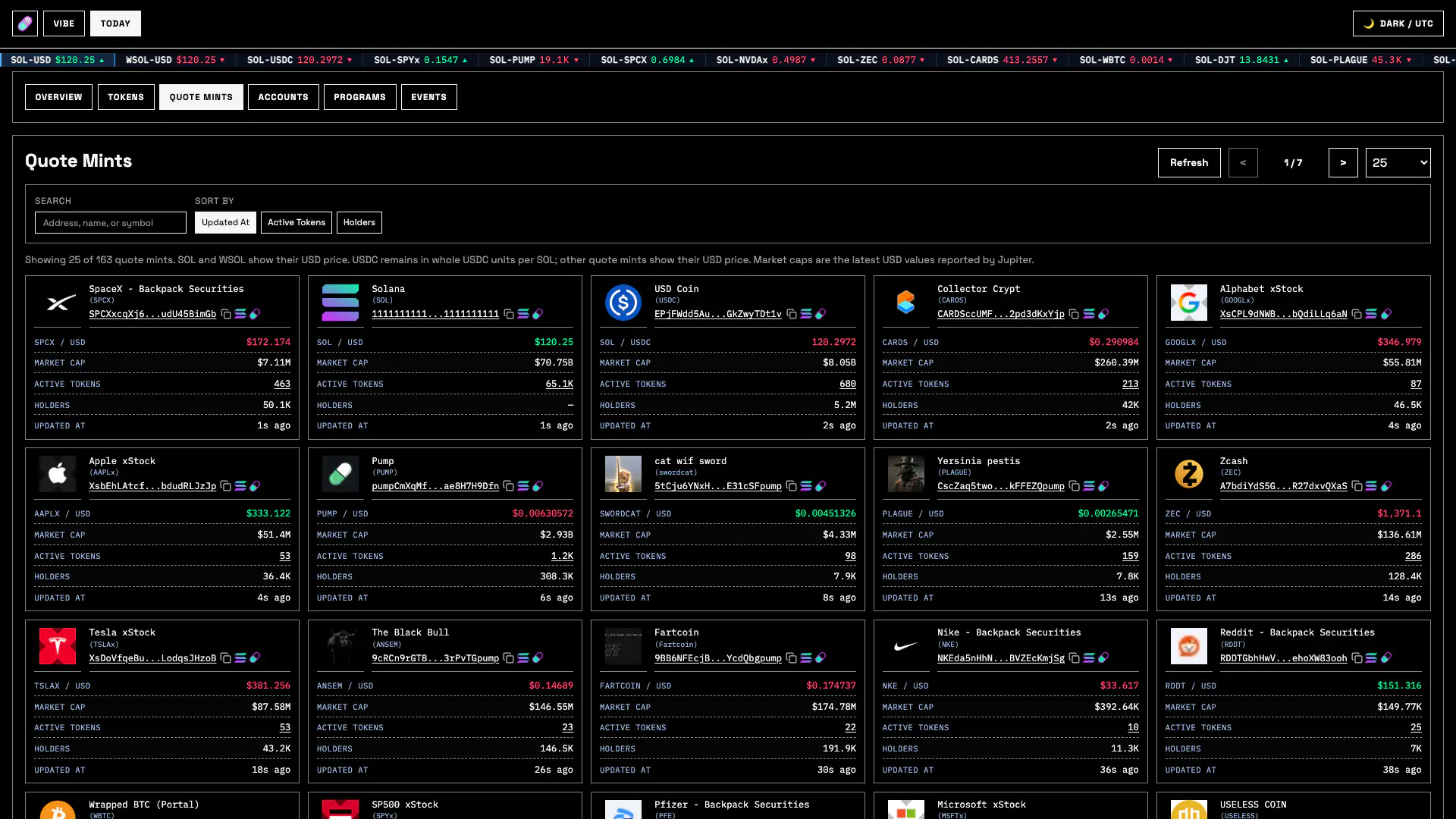Click the cat wif sword image thumbnail
This screenshot has height=819, width=1456.
[623, 474]
